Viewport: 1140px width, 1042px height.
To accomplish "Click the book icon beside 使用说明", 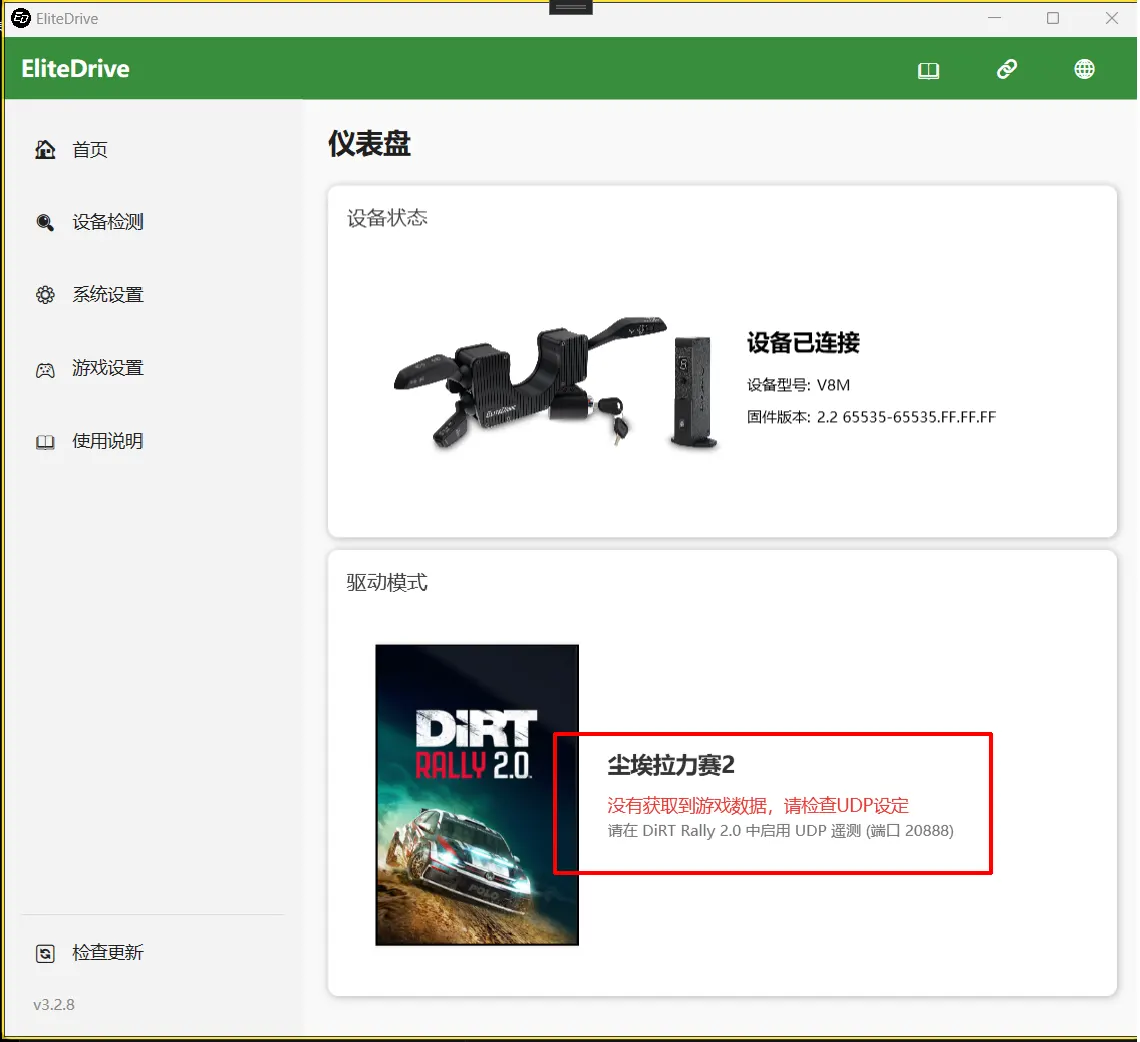I will [45, 442].
